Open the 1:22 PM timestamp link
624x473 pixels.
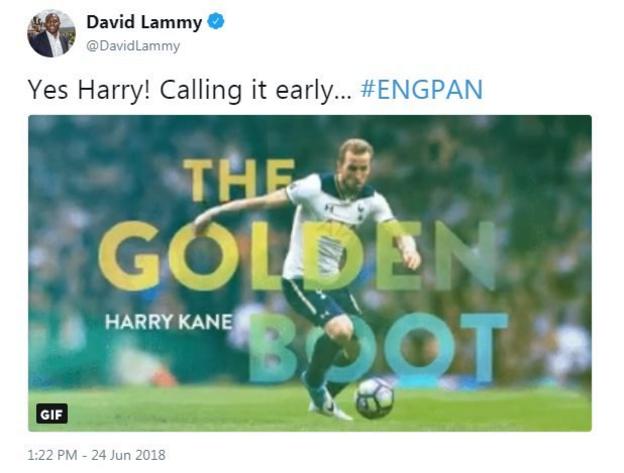pos(52,455)
